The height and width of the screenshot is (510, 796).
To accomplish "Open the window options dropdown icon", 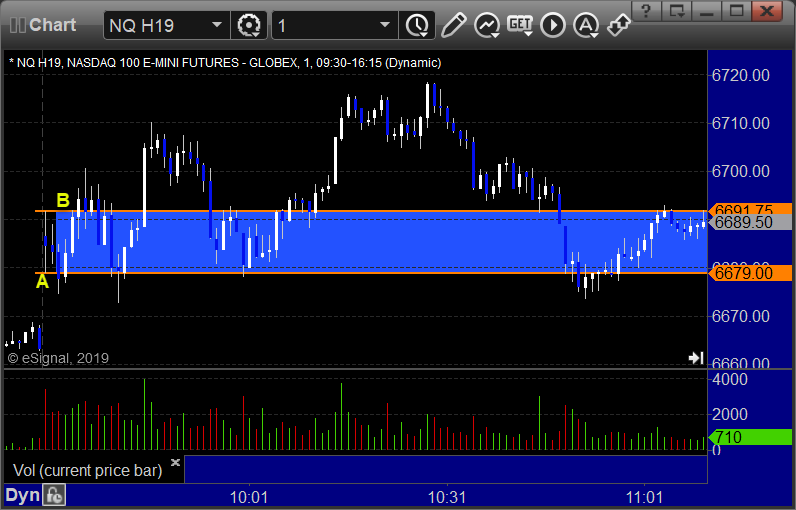I will (x=677, y=11).
